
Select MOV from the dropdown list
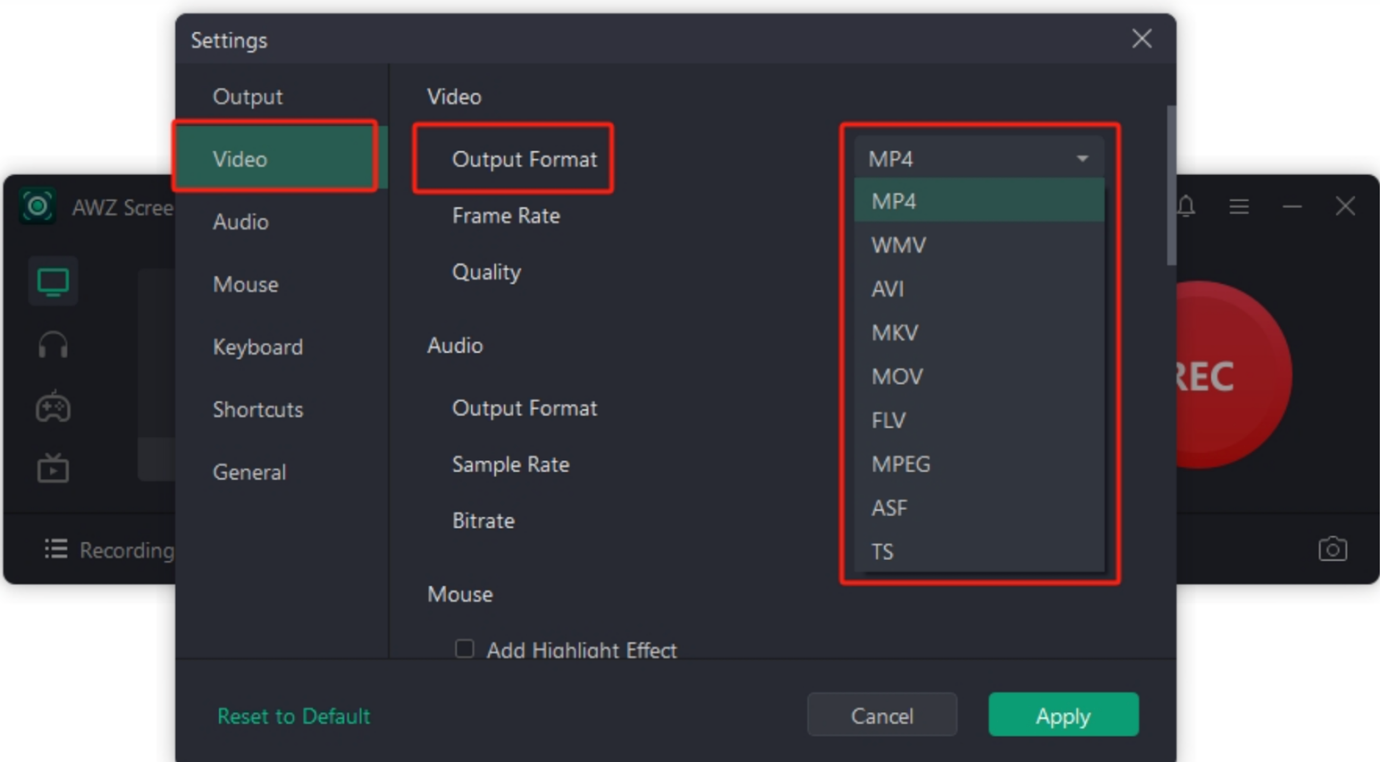click(x=898, y=376)
